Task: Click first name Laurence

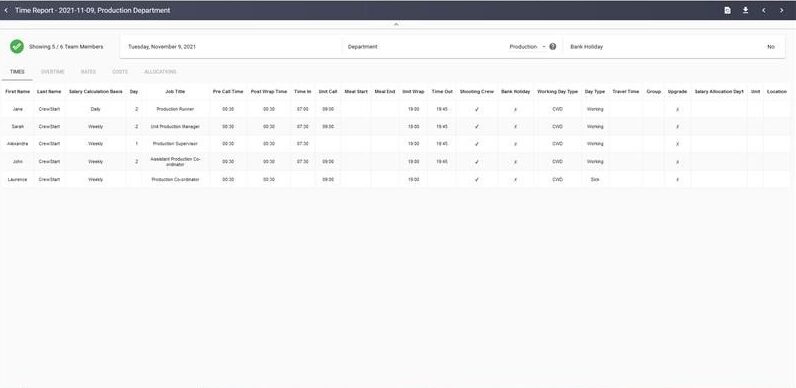Action: tap(18, 179)
